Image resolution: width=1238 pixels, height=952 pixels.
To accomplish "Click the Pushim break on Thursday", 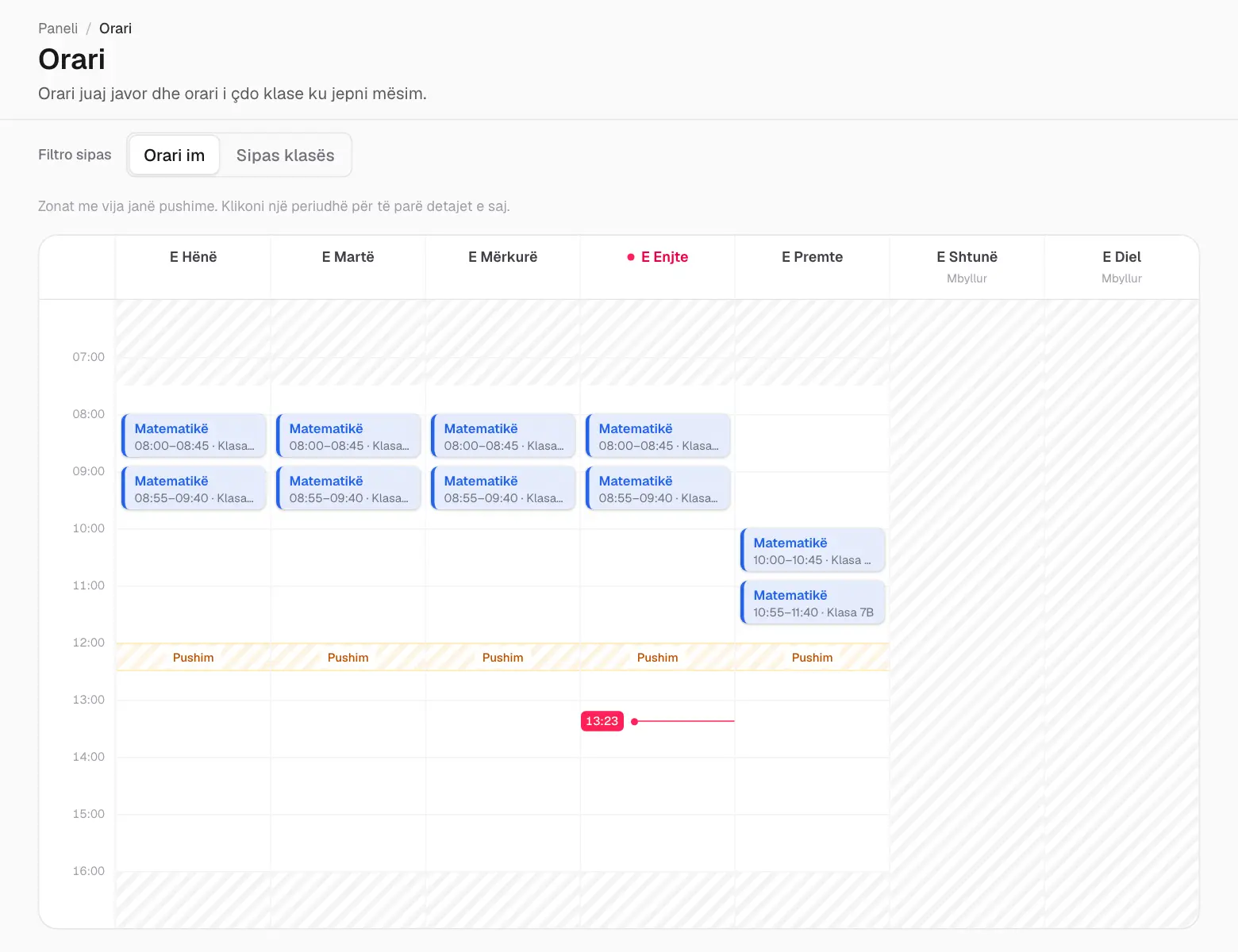I will tap(658, 657).
